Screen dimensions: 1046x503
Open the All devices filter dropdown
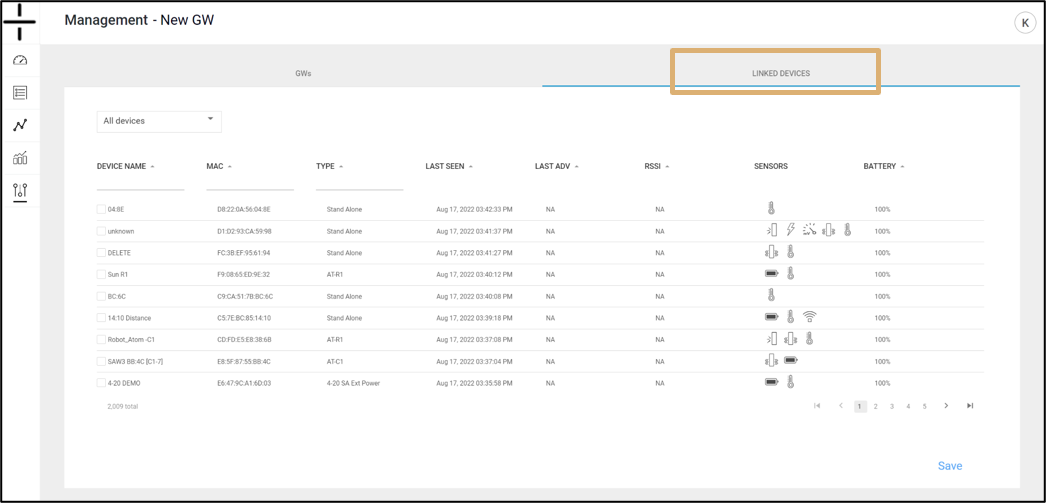pos(159,121)
